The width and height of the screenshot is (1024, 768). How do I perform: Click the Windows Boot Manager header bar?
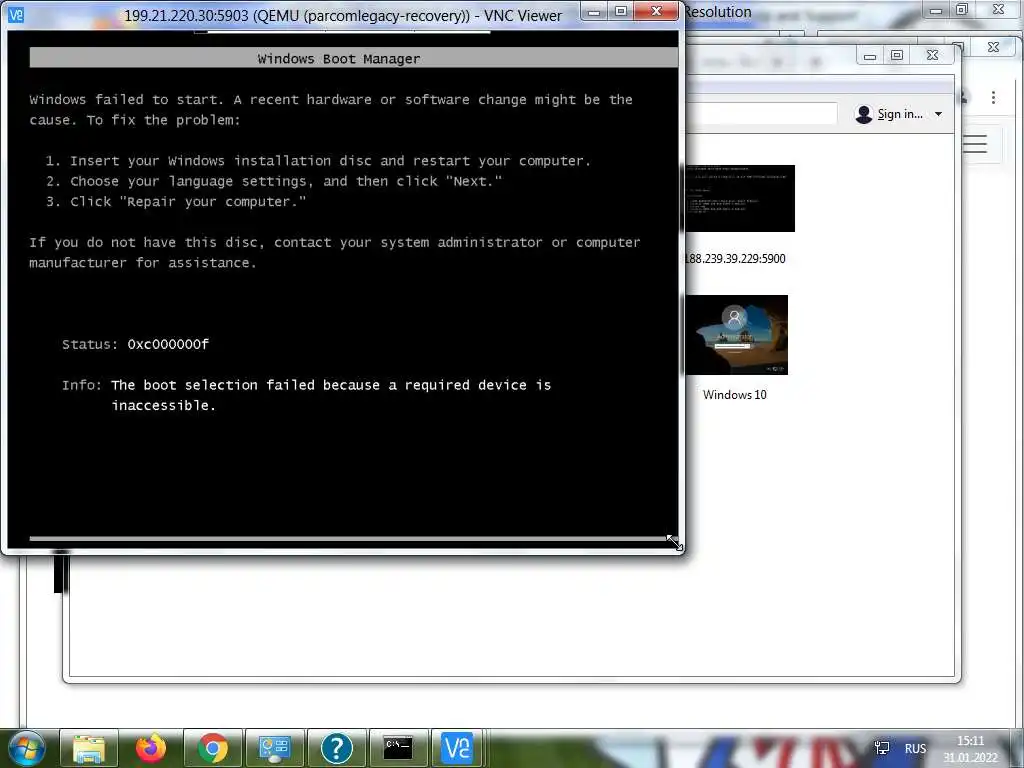[x=353, y=58]
